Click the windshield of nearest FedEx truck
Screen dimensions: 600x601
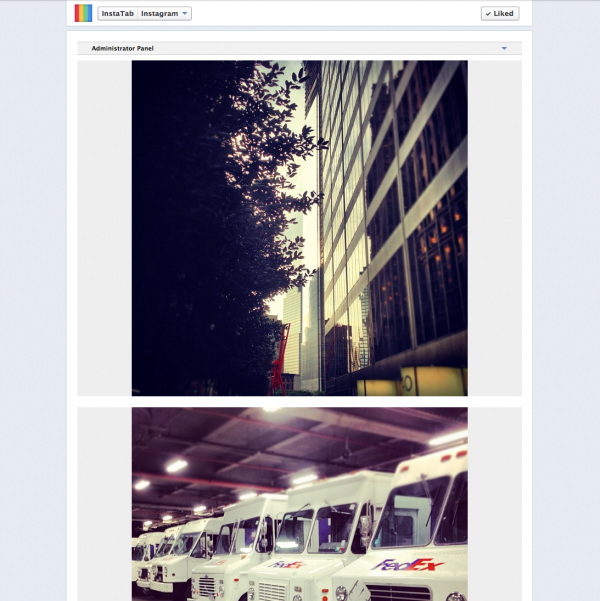click(x=410, y=510)
